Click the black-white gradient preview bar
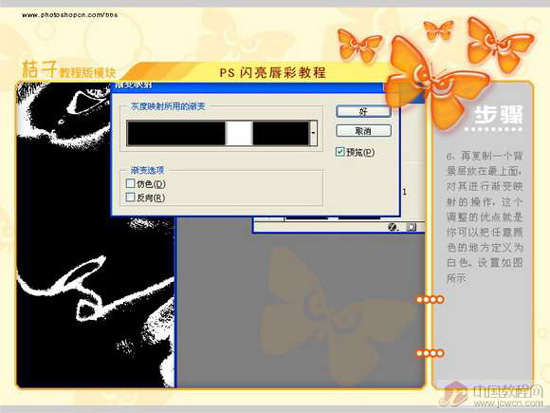The height and width of the screenshot is (413, 550). pos(217,133)
